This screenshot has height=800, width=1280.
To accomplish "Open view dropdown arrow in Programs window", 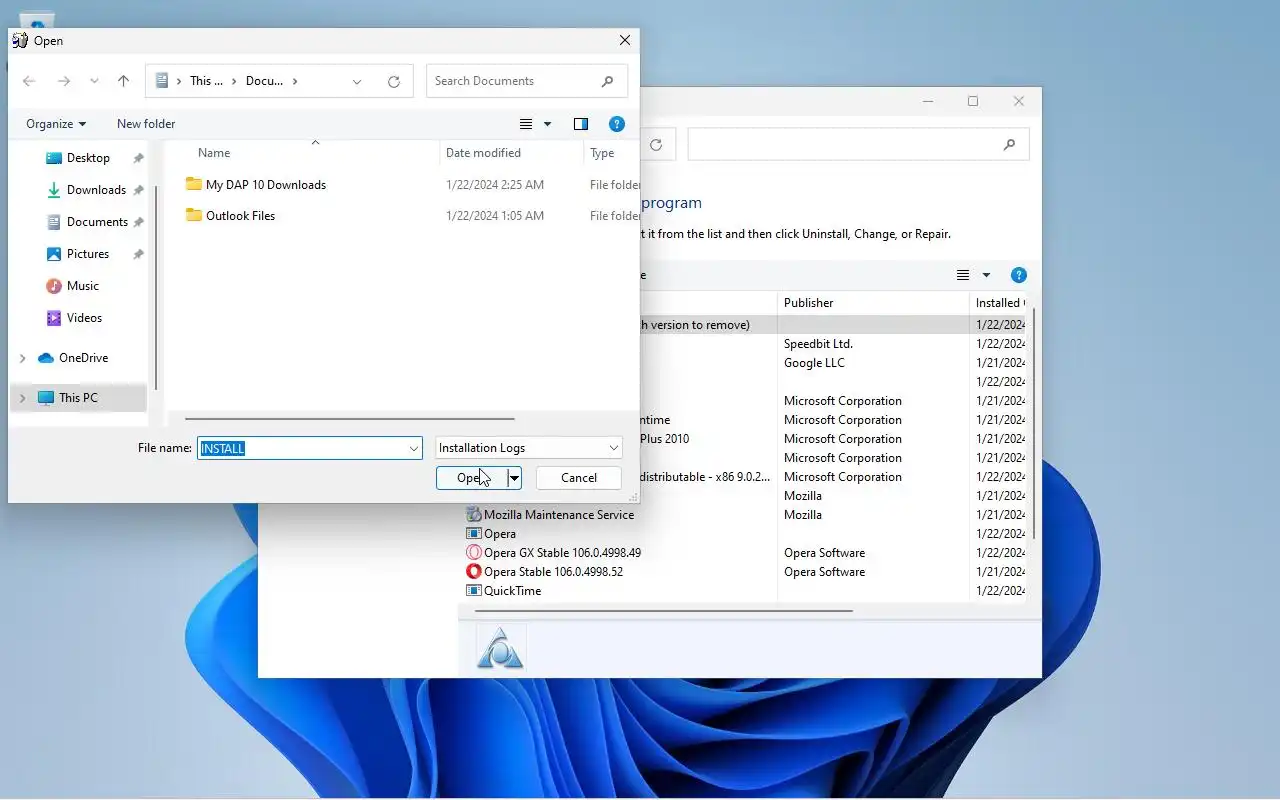I will pos(986,275).
